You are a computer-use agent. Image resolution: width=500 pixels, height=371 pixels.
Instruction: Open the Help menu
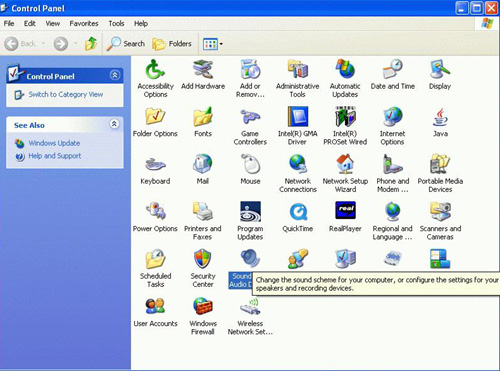[x=141, y=24]
